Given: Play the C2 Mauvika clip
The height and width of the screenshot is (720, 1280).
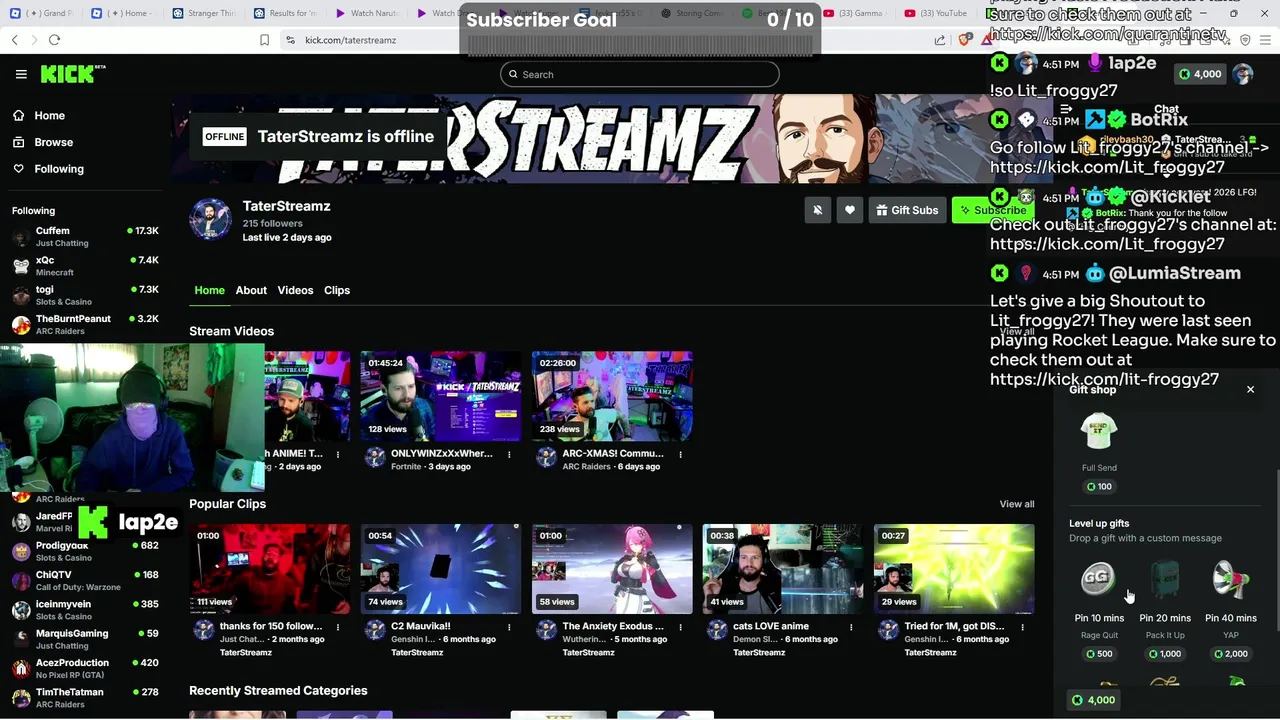Looking at the screenshot, I should click(441, 569).
